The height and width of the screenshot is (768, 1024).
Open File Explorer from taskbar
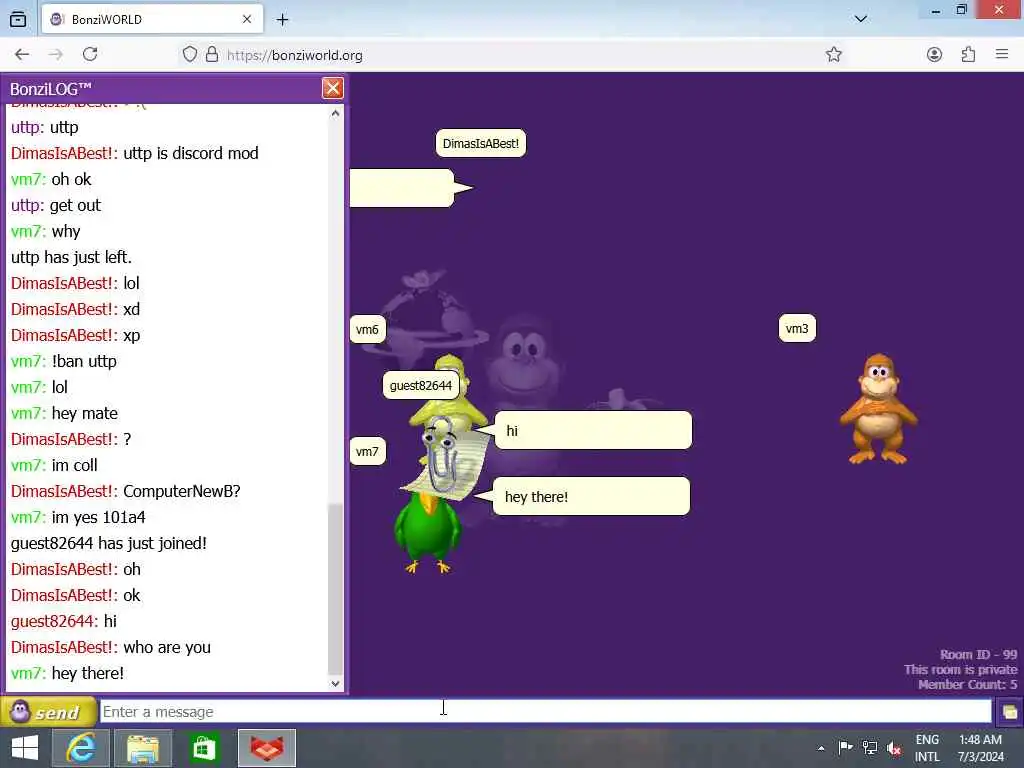pyautogui.click(x=143, y=748)
